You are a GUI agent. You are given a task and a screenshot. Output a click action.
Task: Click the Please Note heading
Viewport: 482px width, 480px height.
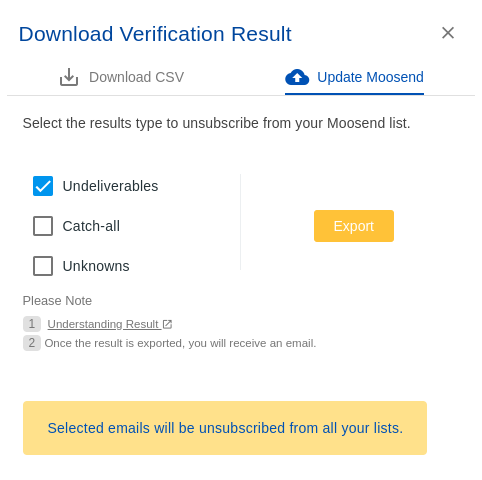(57, 301)
